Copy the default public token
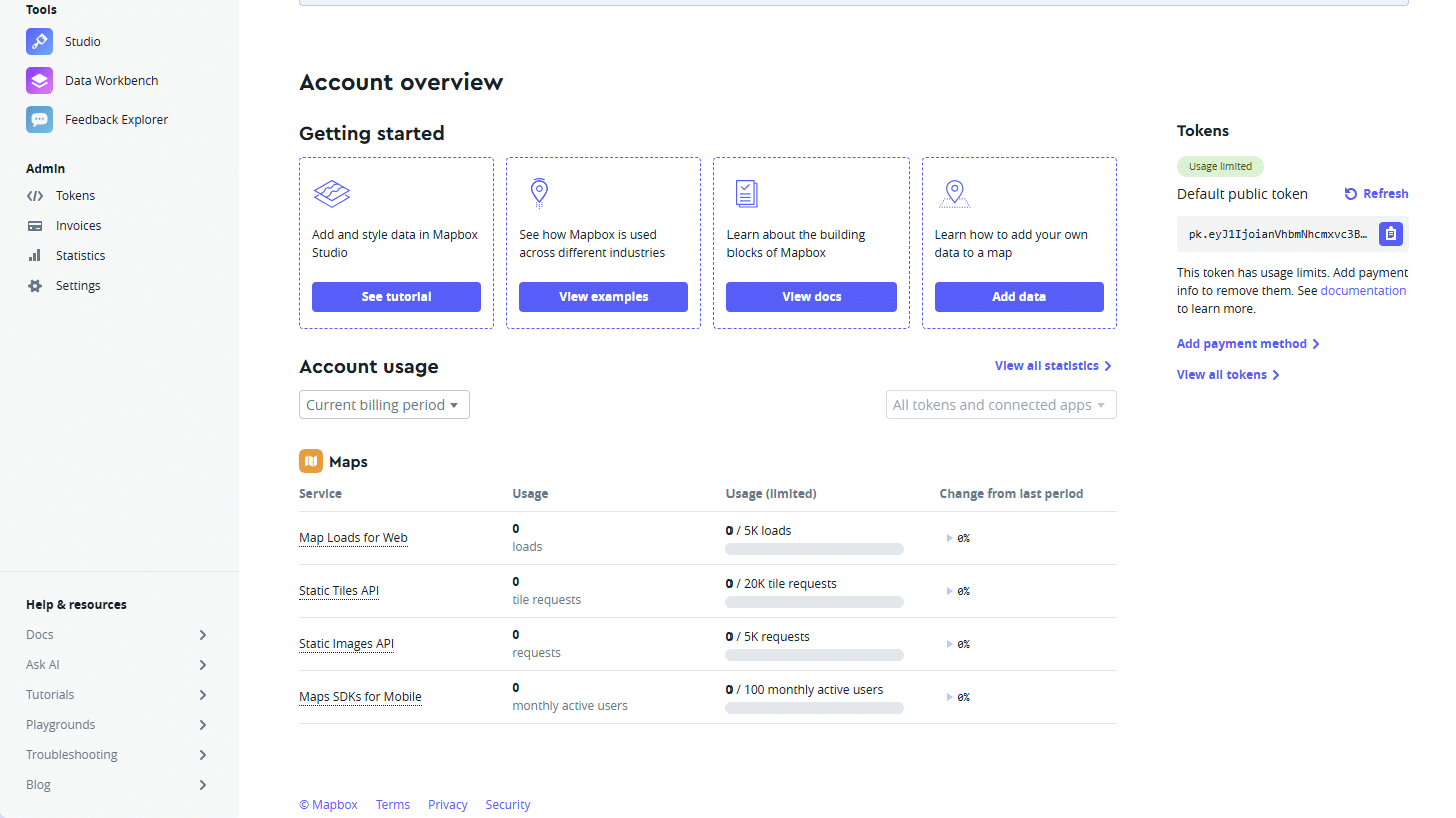 pyautogui.click(x=1391, y=234)
